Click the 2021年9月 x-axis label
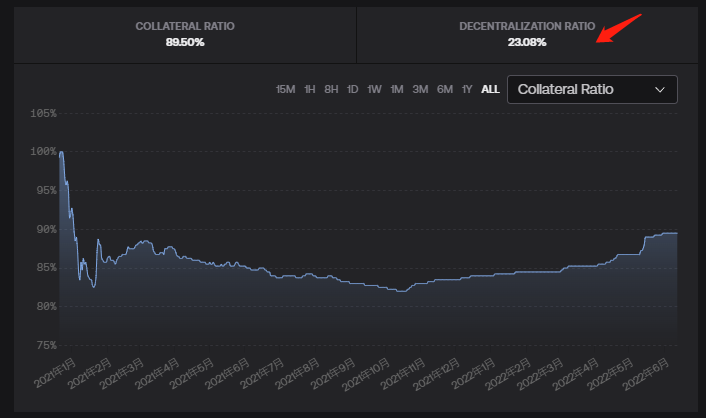The height and width of the screenshot is (418, 706). [333, 373]
